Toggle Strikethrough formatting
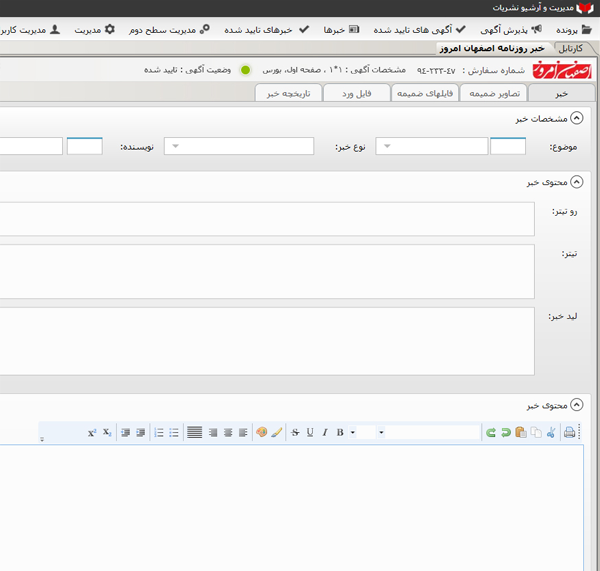This screenshot has height=571, width=600. tap(295, 432)
